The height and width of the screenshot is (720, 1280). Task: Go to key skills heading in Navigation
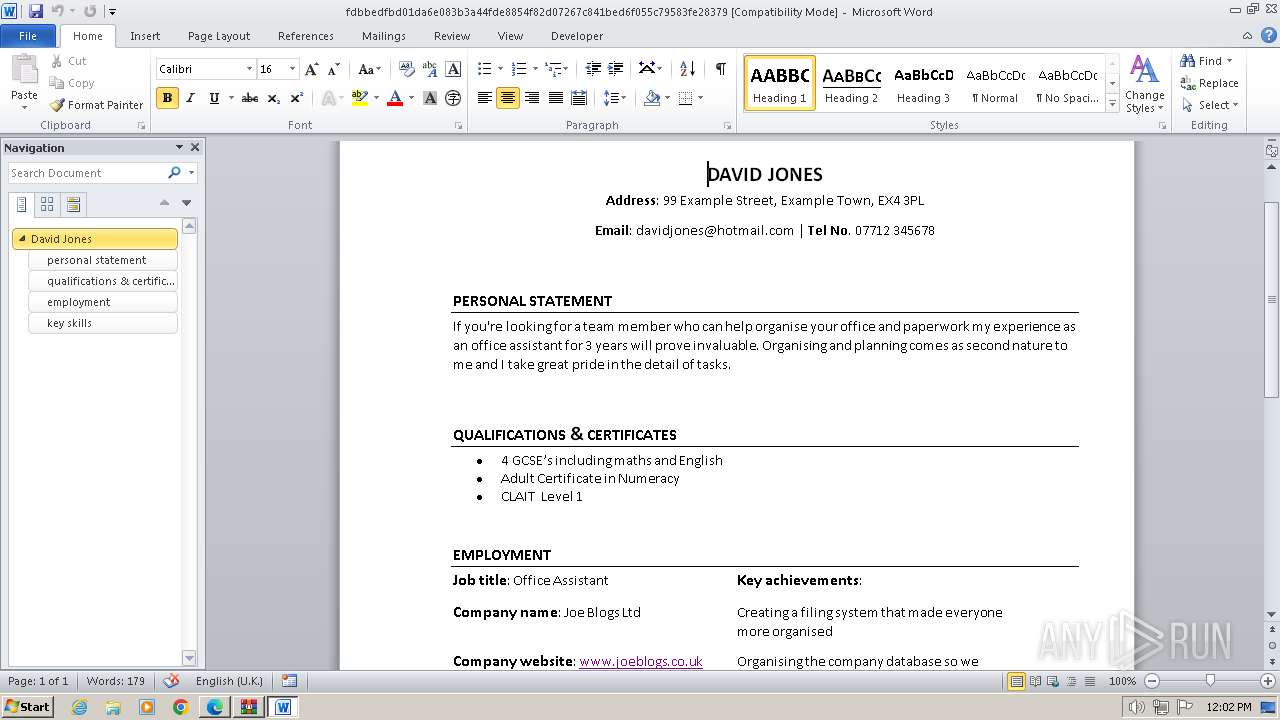(x=103, y=323)
